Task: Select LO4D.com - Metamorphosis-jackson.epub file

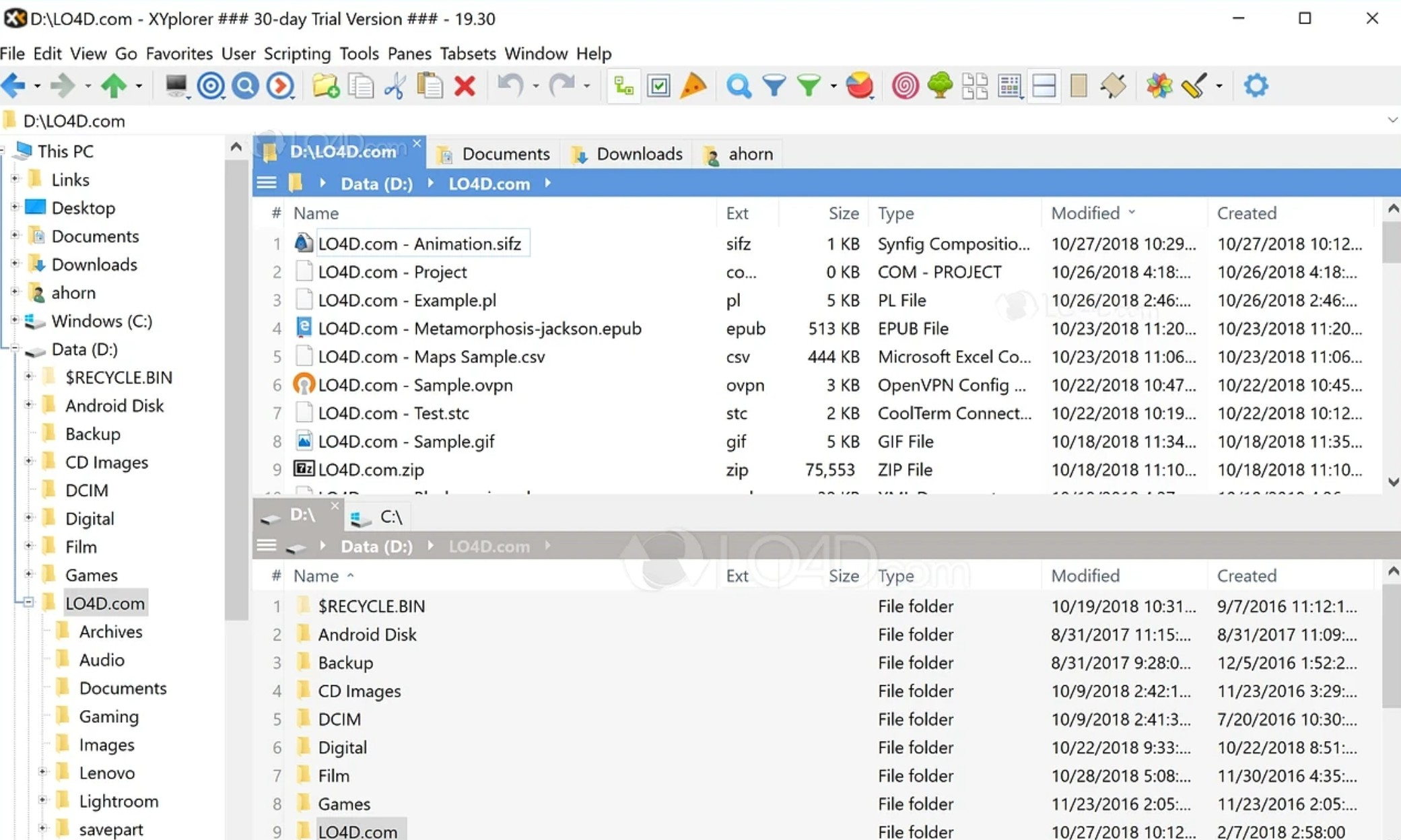Action: [x=479, y=328]
